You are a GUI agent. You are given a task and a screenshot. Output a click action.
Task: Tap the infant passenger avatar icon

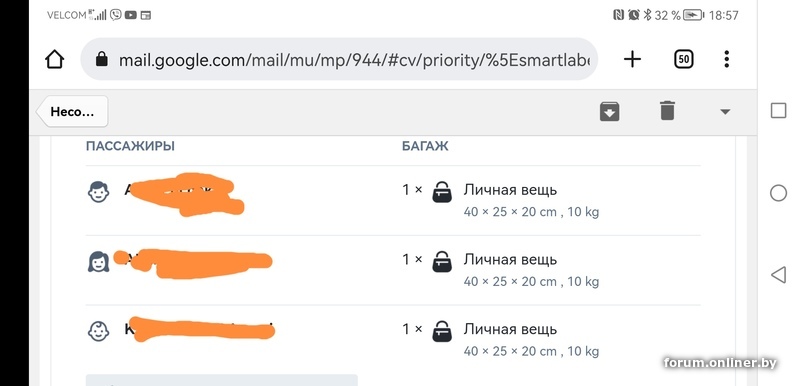click(x=98, y=331)
